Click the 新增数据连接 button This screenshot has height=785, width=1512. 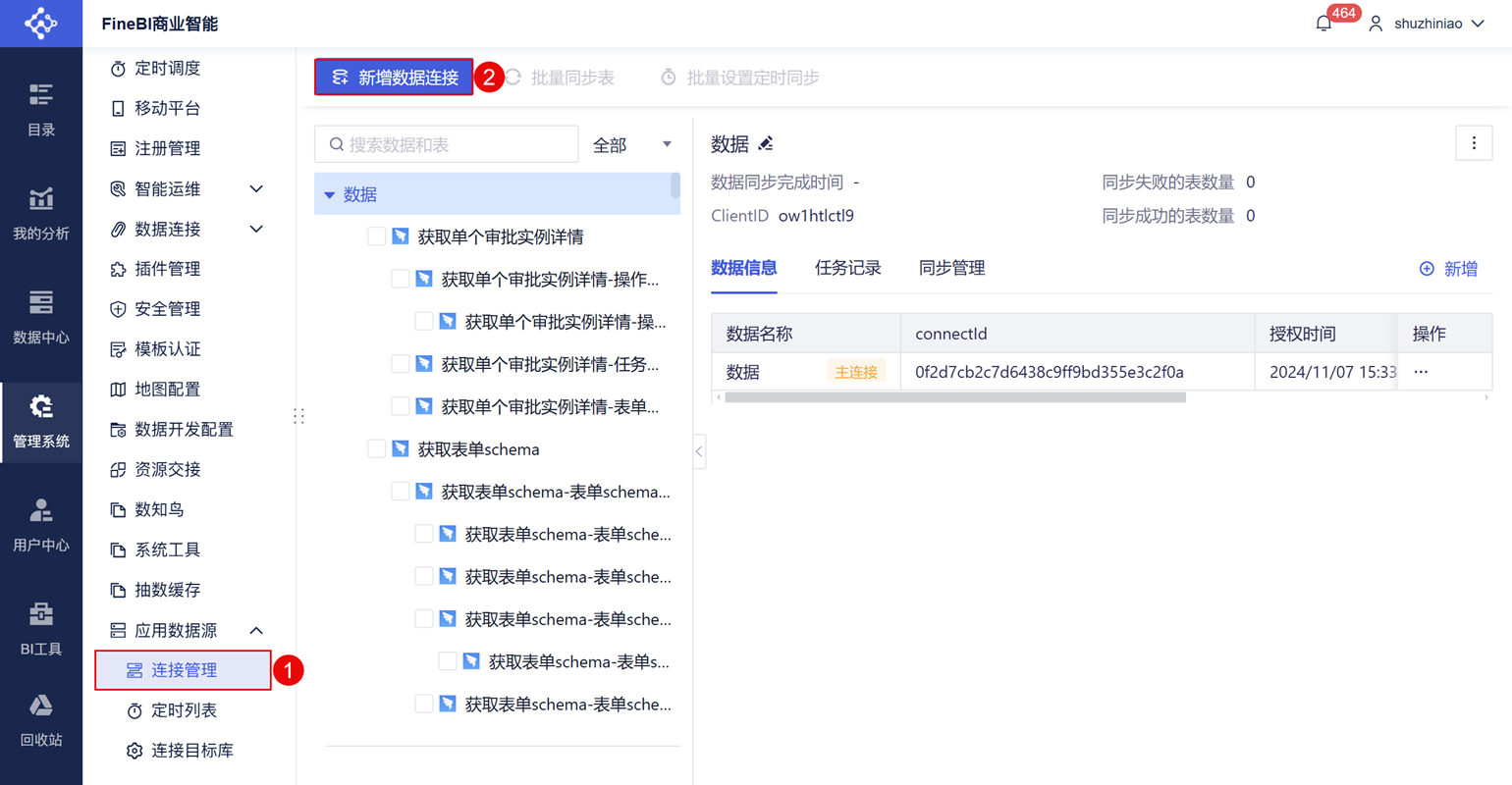tap(394, 78)
